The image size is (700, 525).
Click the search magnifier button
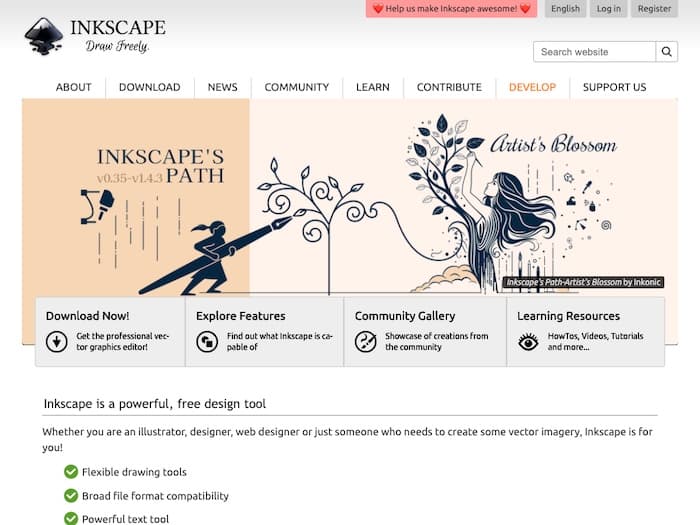click(x=667, y=52)
